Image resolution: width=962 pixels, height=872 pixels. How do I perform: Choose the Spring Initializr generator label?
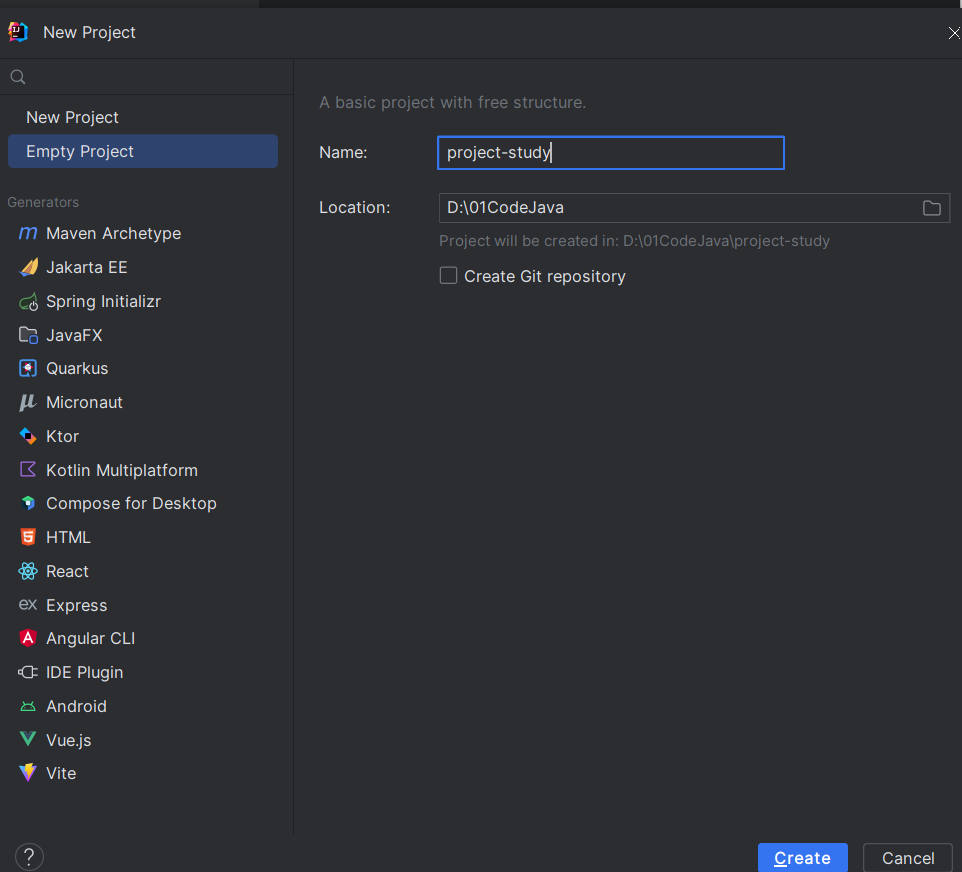point(104,301)
